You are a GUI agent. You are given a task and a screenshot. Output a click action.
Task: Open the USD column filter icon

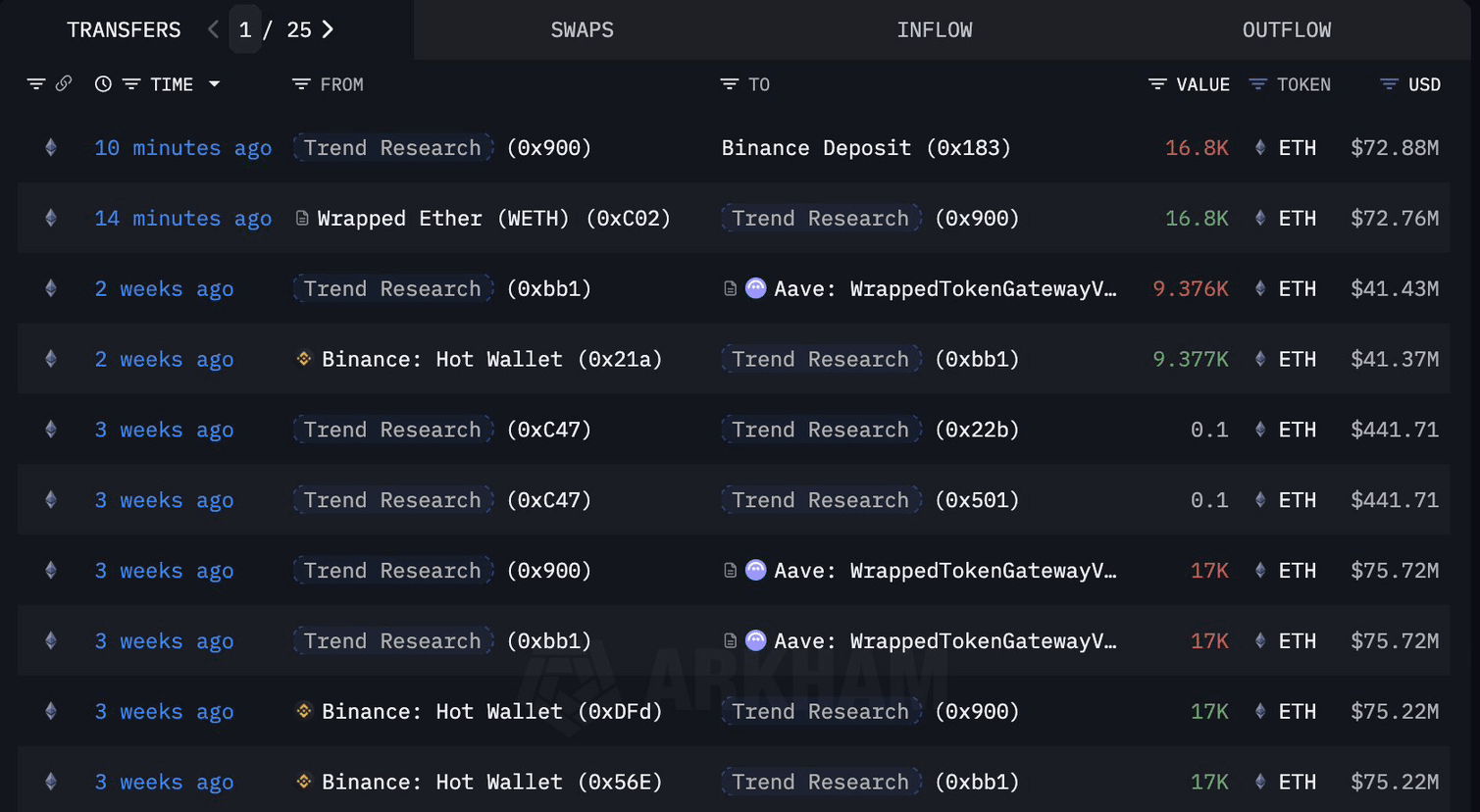coord(1389,84)
